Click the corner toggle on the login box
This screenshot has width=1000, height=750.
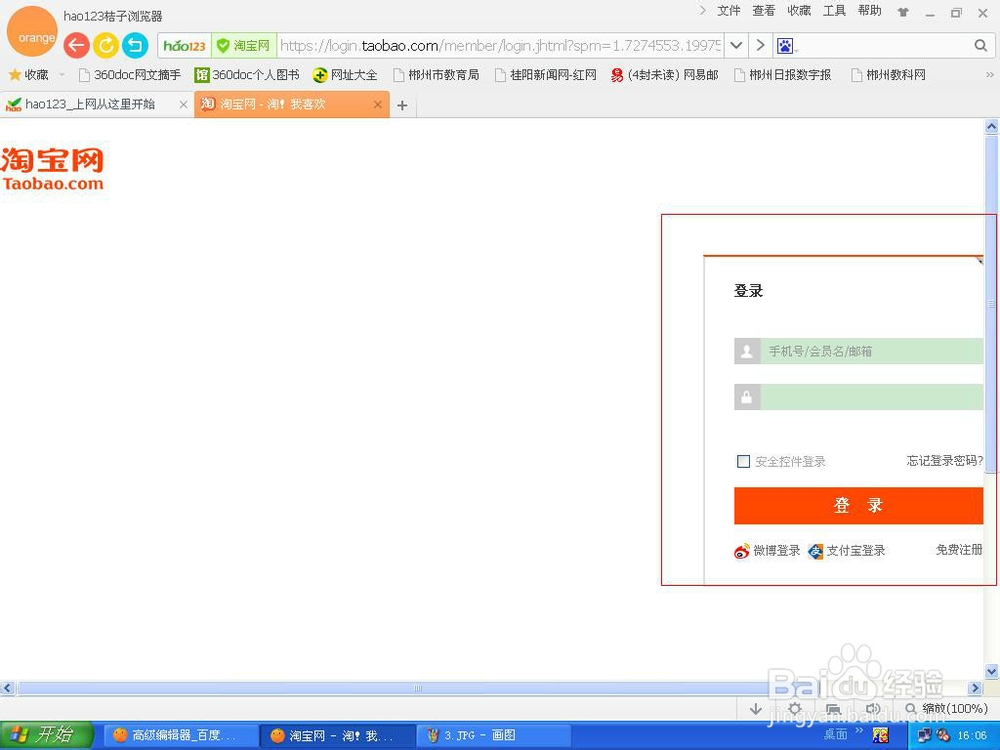[980, 261]
